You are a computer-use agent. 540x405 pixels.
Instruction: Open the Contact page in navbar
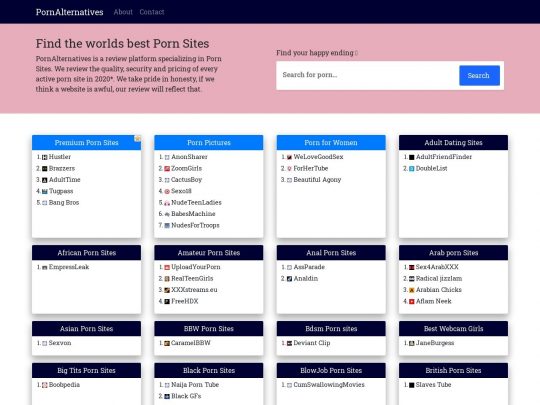click(152, 12)
